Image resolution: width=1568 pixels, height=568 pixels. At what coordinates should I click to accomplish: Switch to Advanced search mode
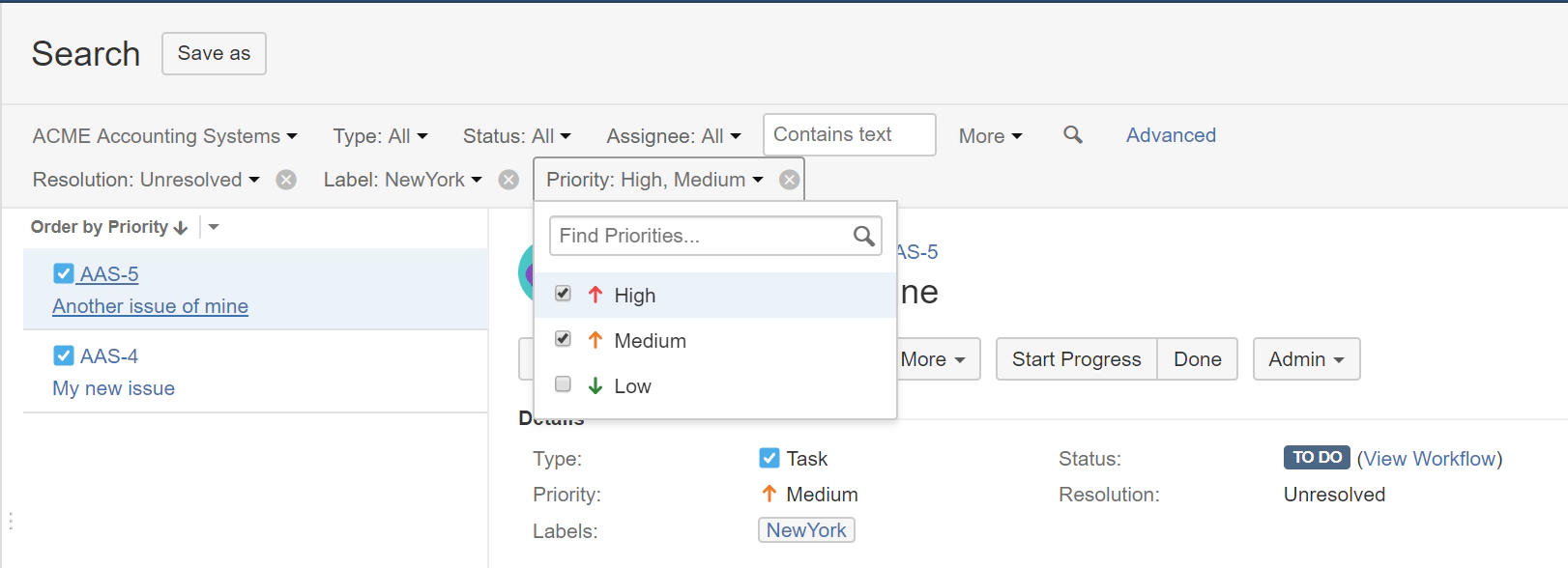(1171, 135)
